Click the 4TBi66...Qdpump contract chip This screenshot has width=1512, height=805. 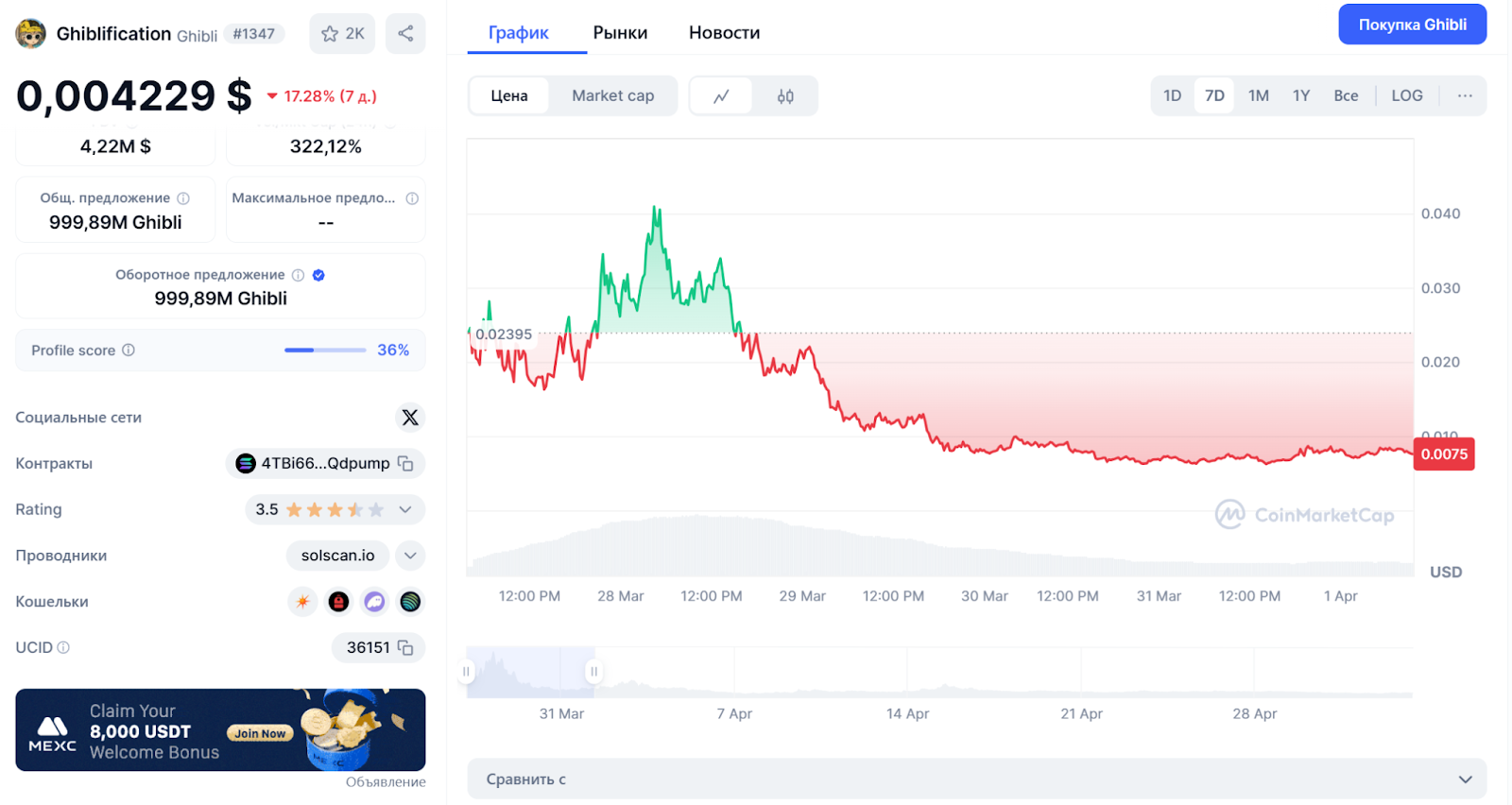point(325,463)
